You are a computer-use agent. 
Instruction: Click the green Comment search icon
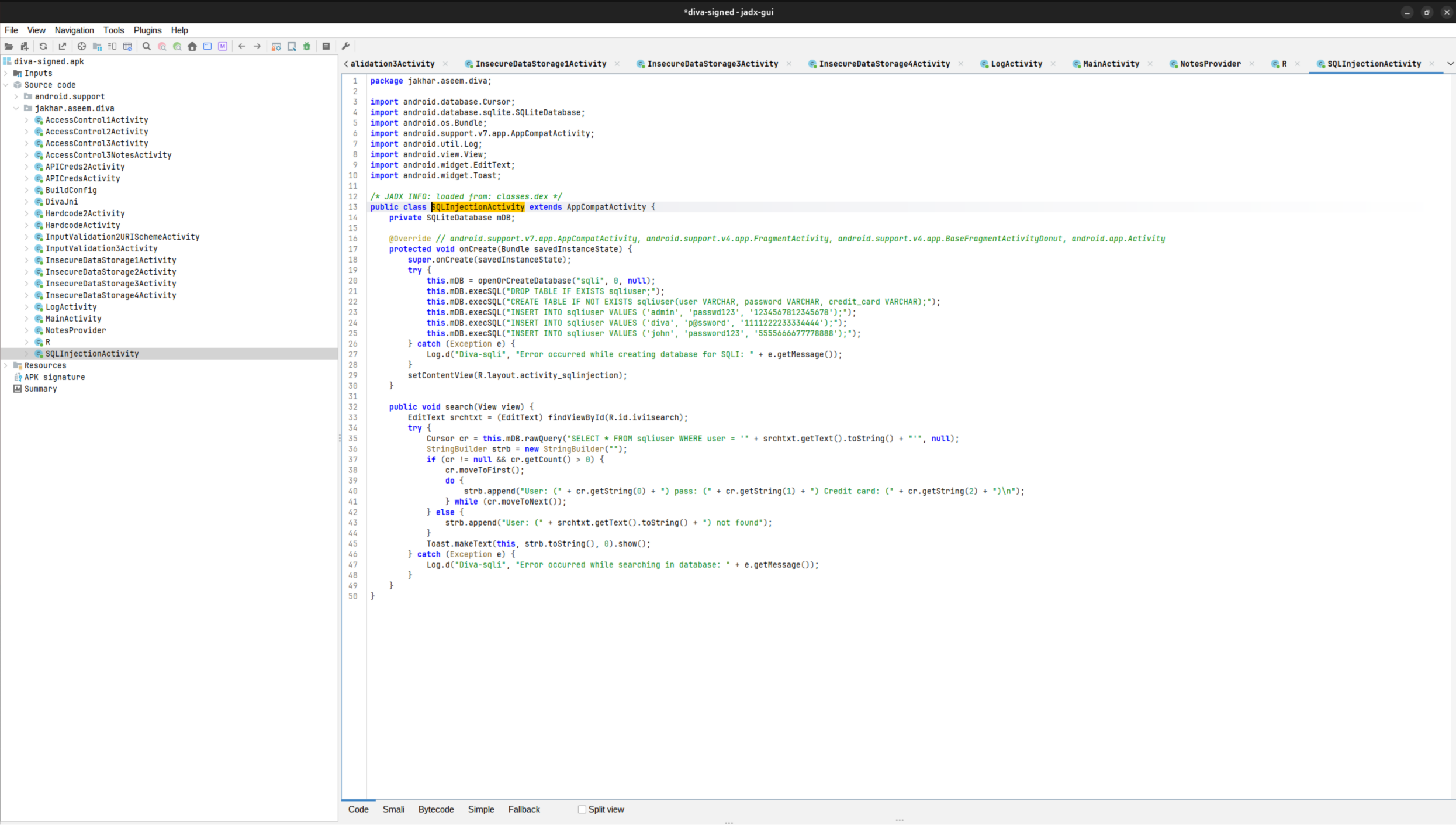click(x=177, y=46)
